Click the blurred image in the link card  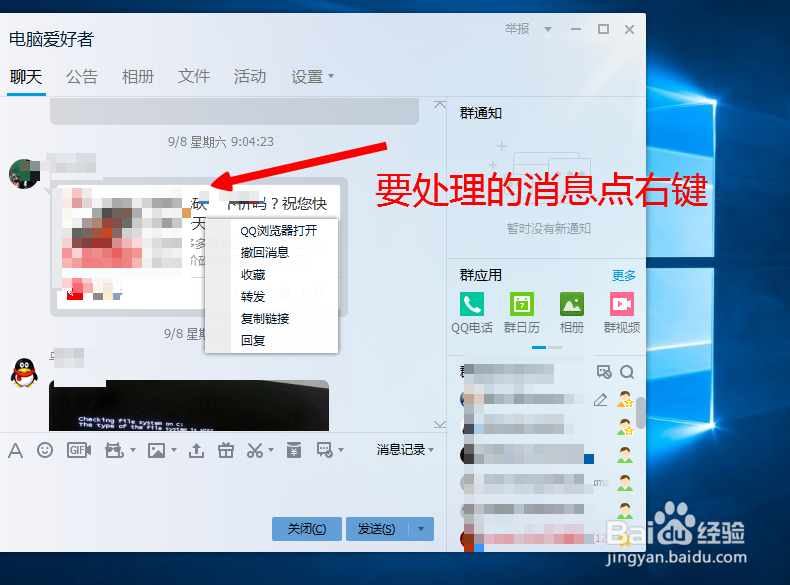pos(122,228)
